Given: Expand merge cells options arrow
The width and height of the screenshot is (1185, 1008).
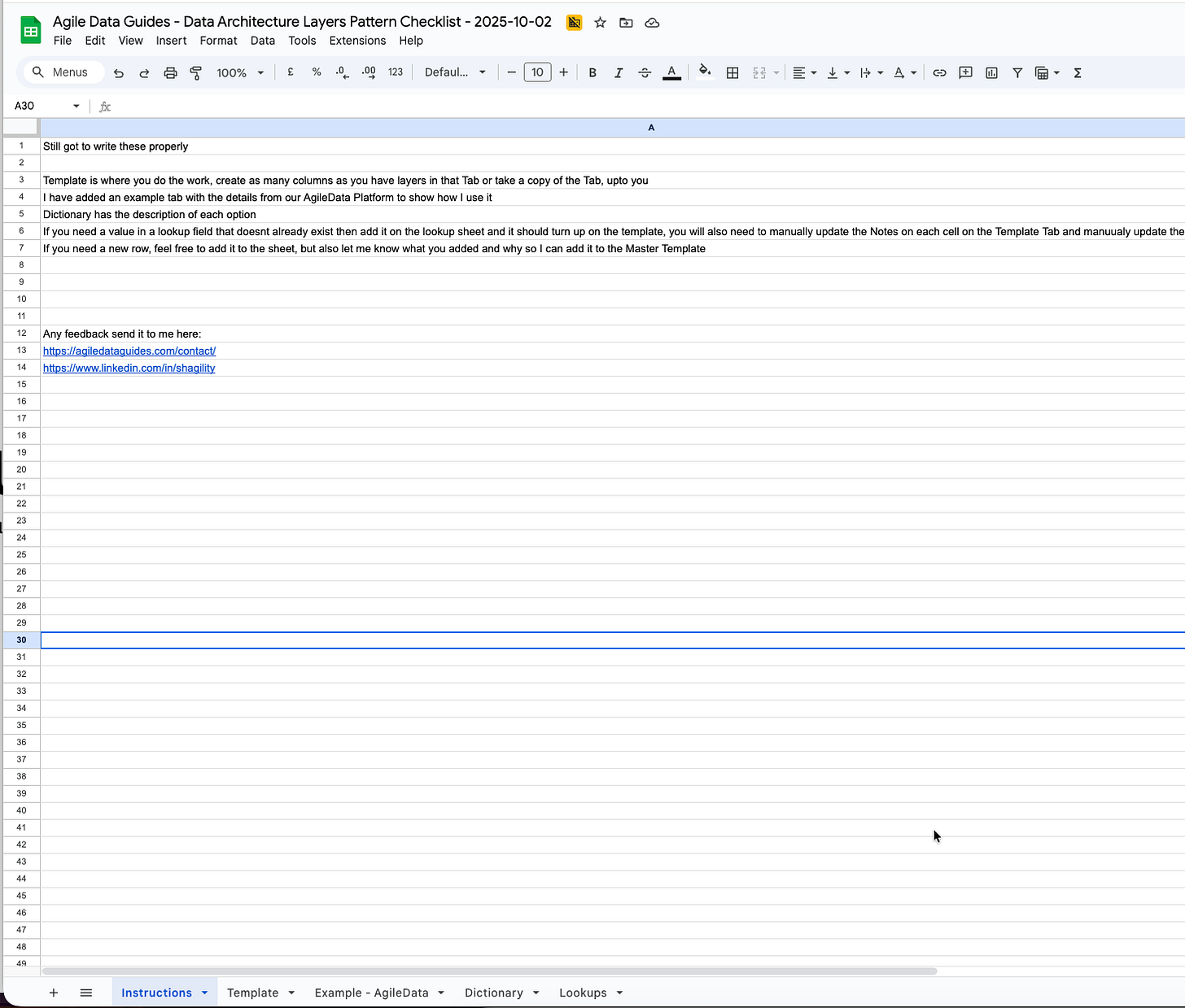Looking at the screenshot, I should click(776, 73).
